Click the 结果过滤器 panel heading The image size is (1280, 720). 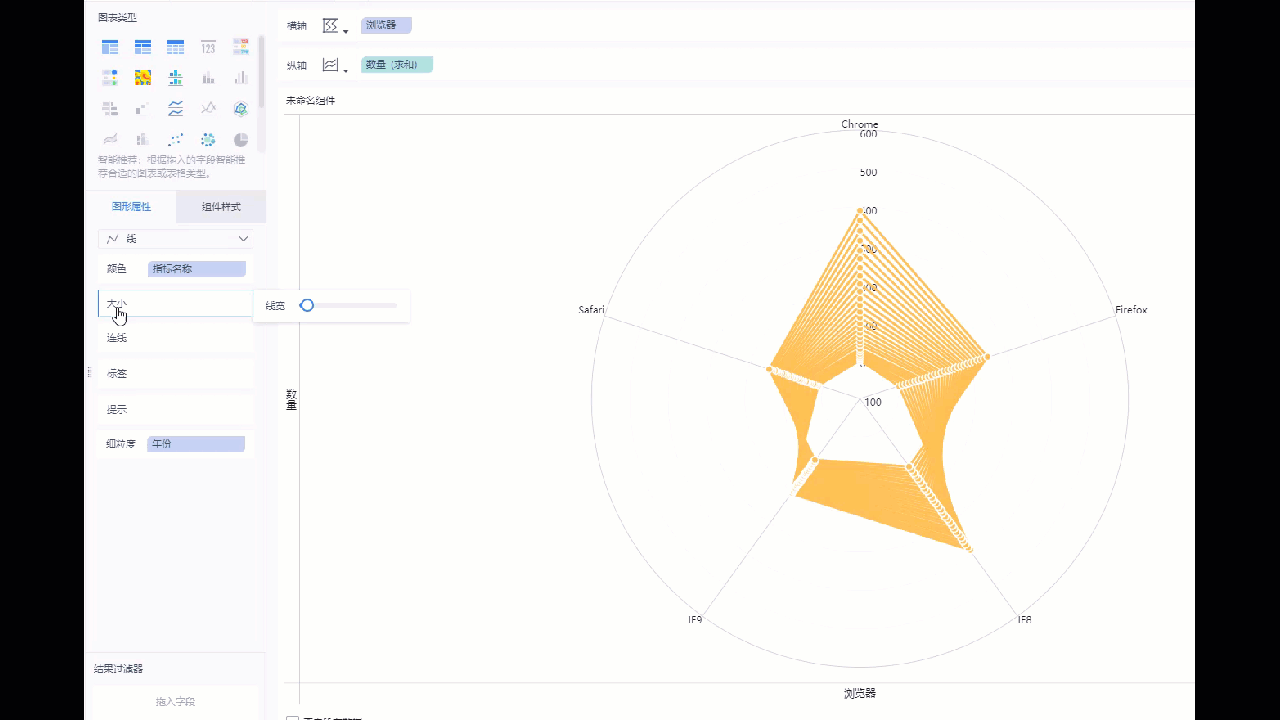pos(119,669)
